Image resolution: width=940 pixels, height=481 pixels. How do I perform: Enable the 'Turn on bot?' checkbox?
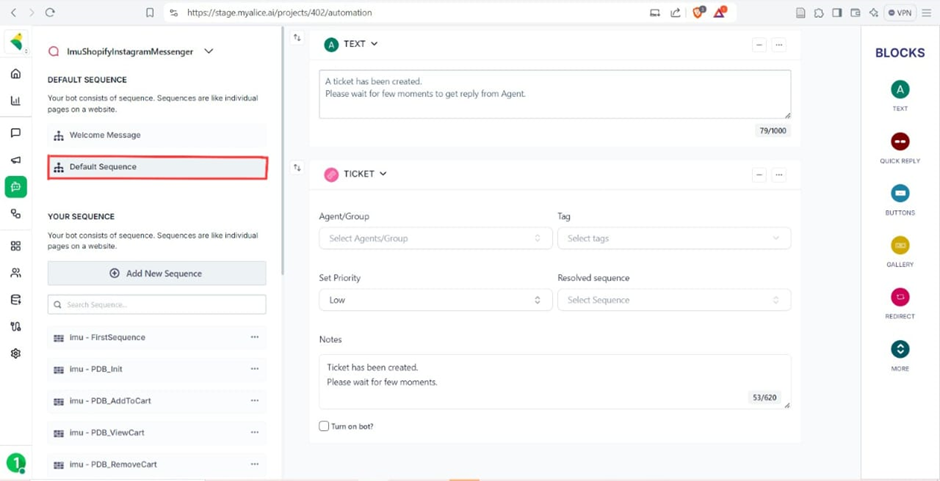click(324, 426)
